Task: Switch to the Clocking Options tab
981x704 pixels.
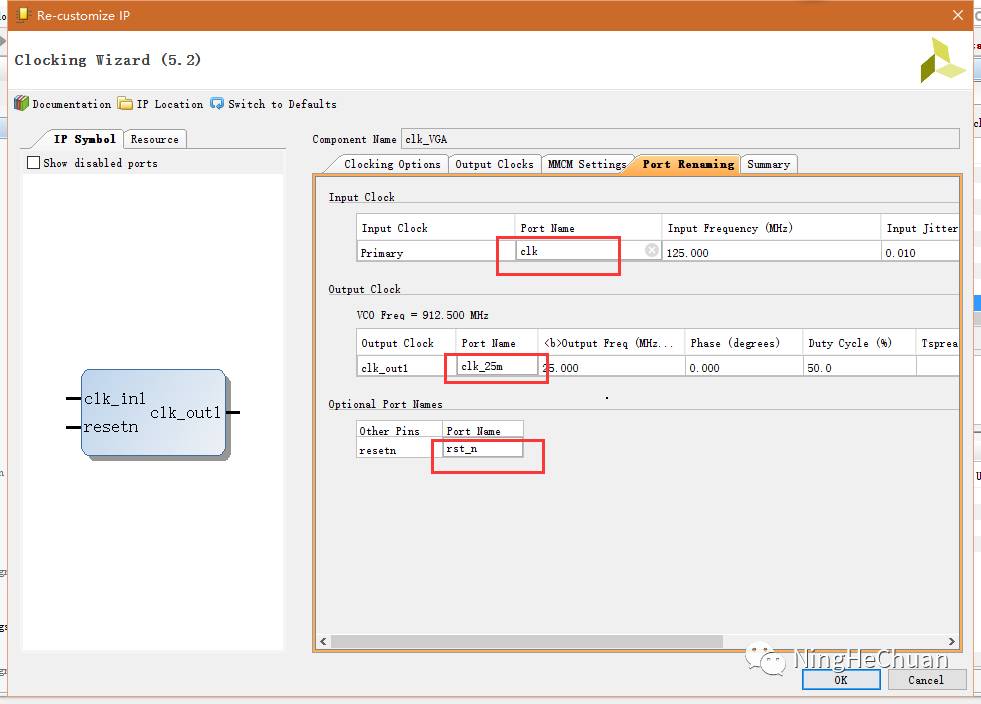Action: 391,164
